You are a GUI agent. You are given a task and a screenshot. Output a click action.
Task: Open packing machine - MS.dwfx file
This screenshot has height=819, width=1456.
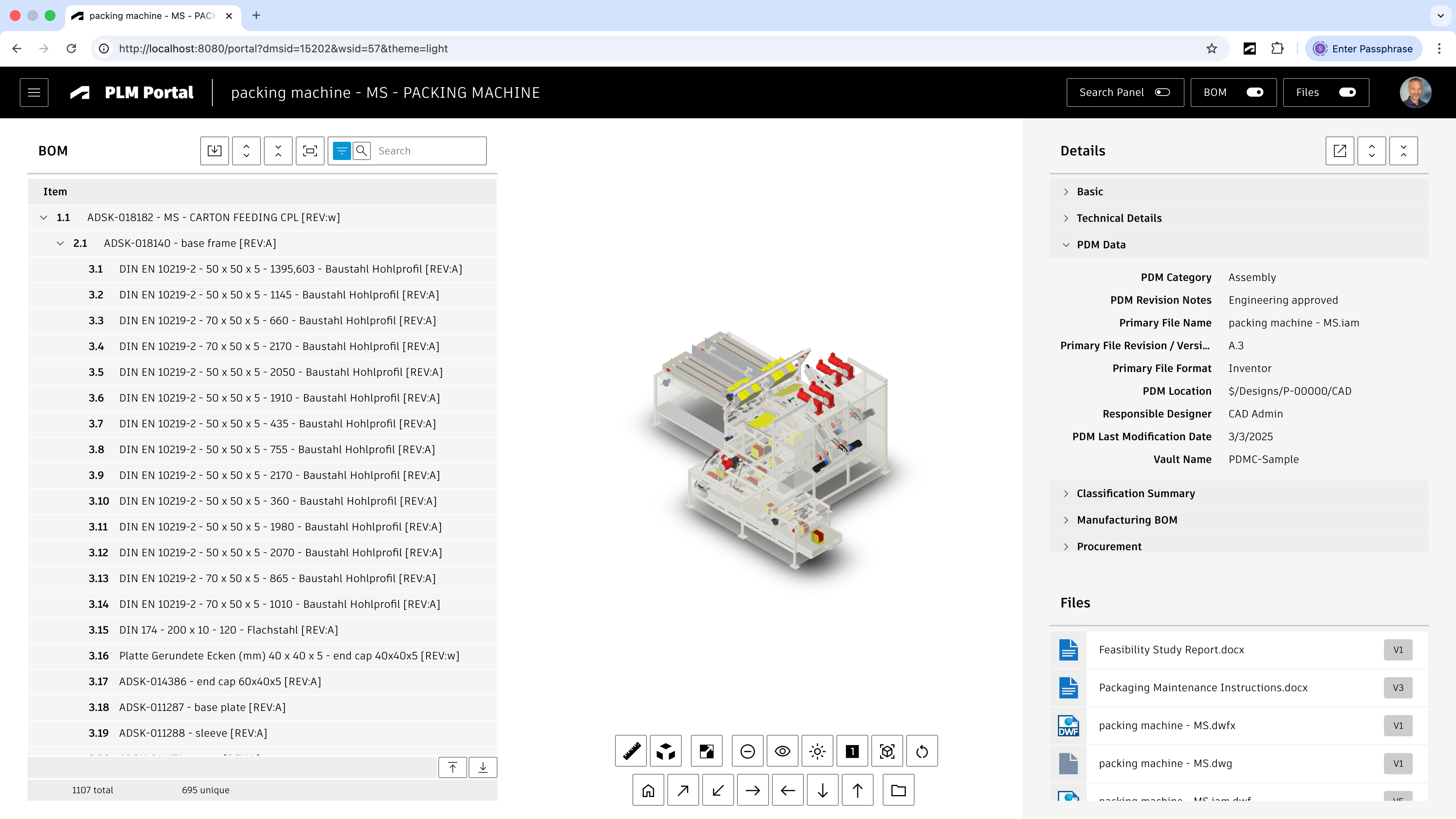1167,725
